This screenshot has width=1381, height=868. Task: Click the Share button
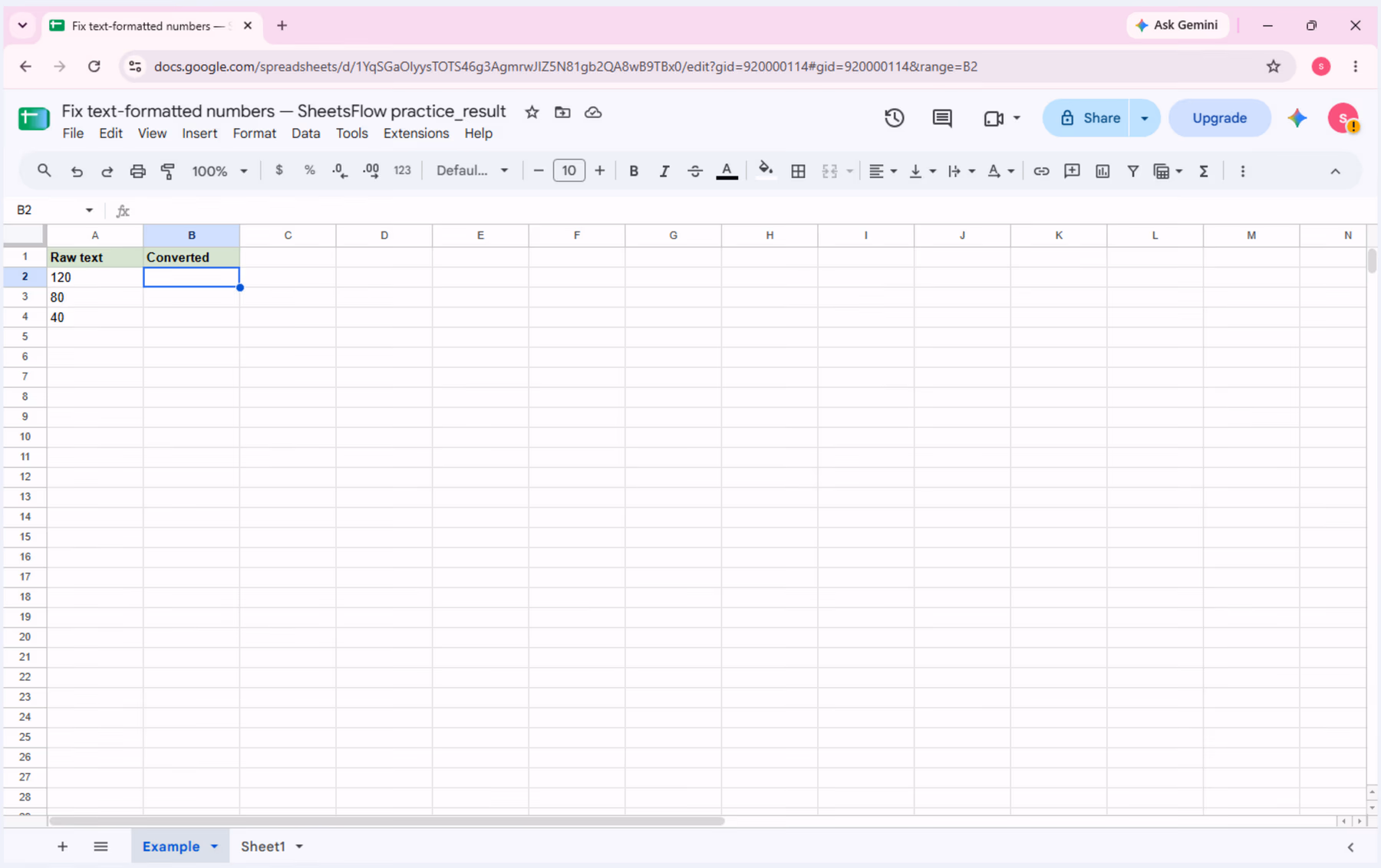click(1086, 118)
